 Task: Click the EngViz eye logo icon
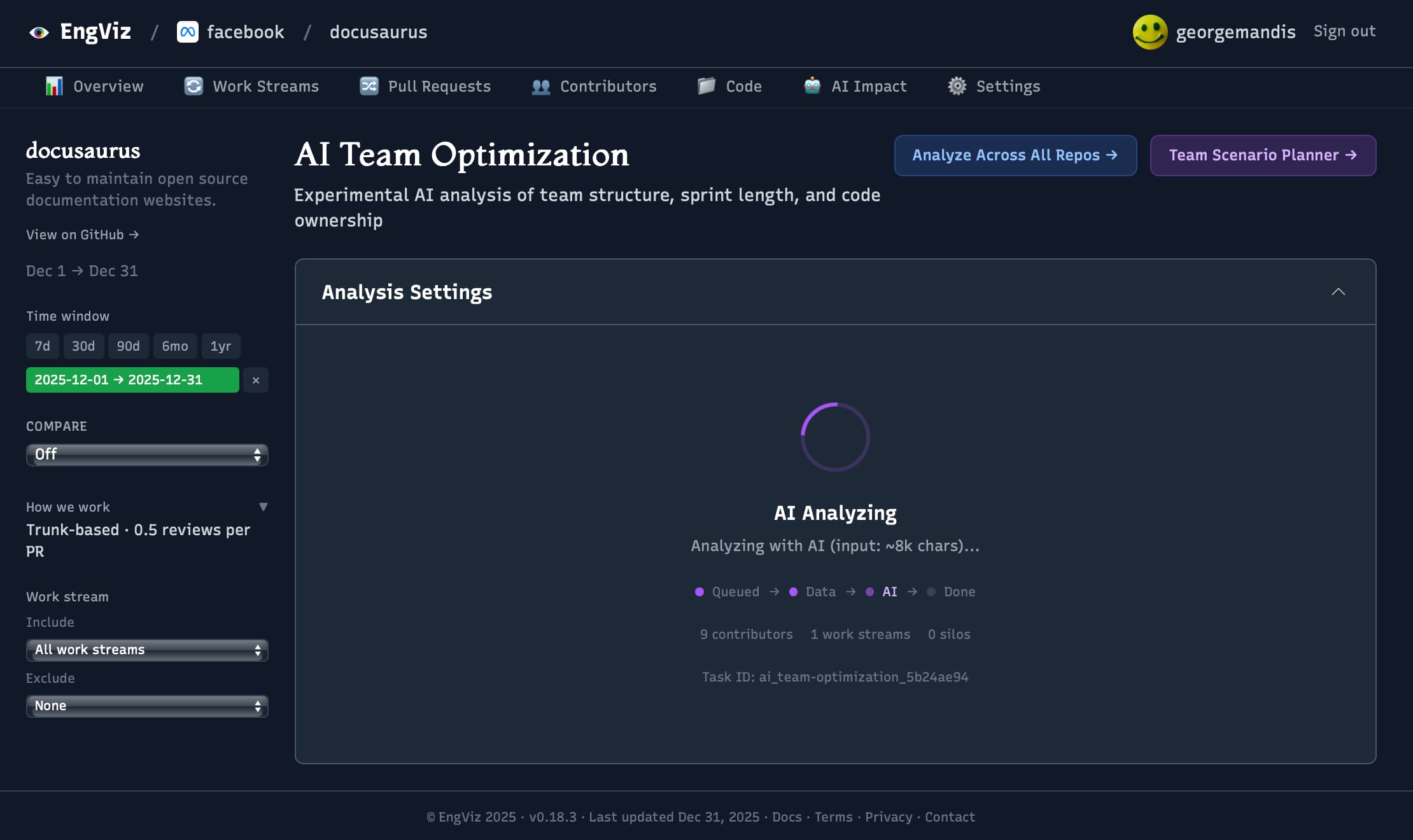39,32
